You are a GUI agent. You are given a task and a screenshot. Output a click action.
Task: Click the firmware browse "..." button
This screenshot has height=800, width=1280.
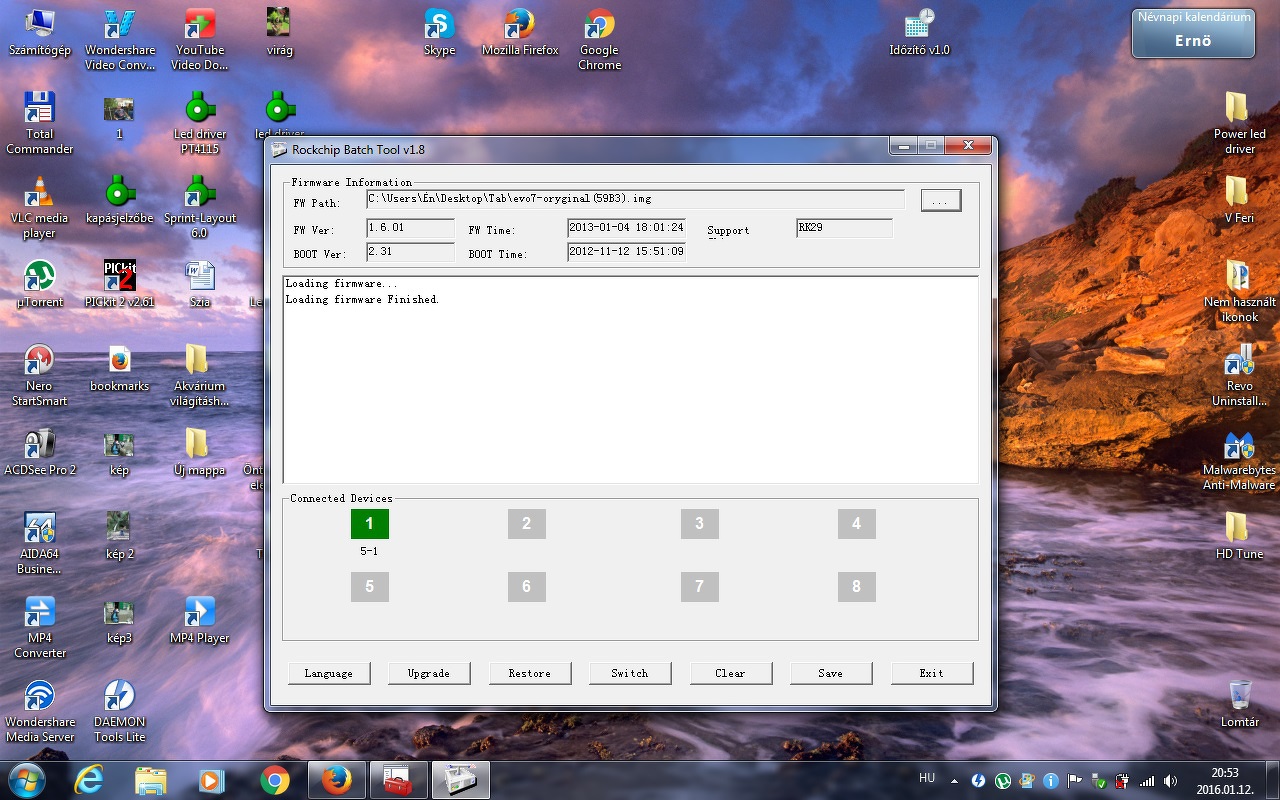[940, 201]
